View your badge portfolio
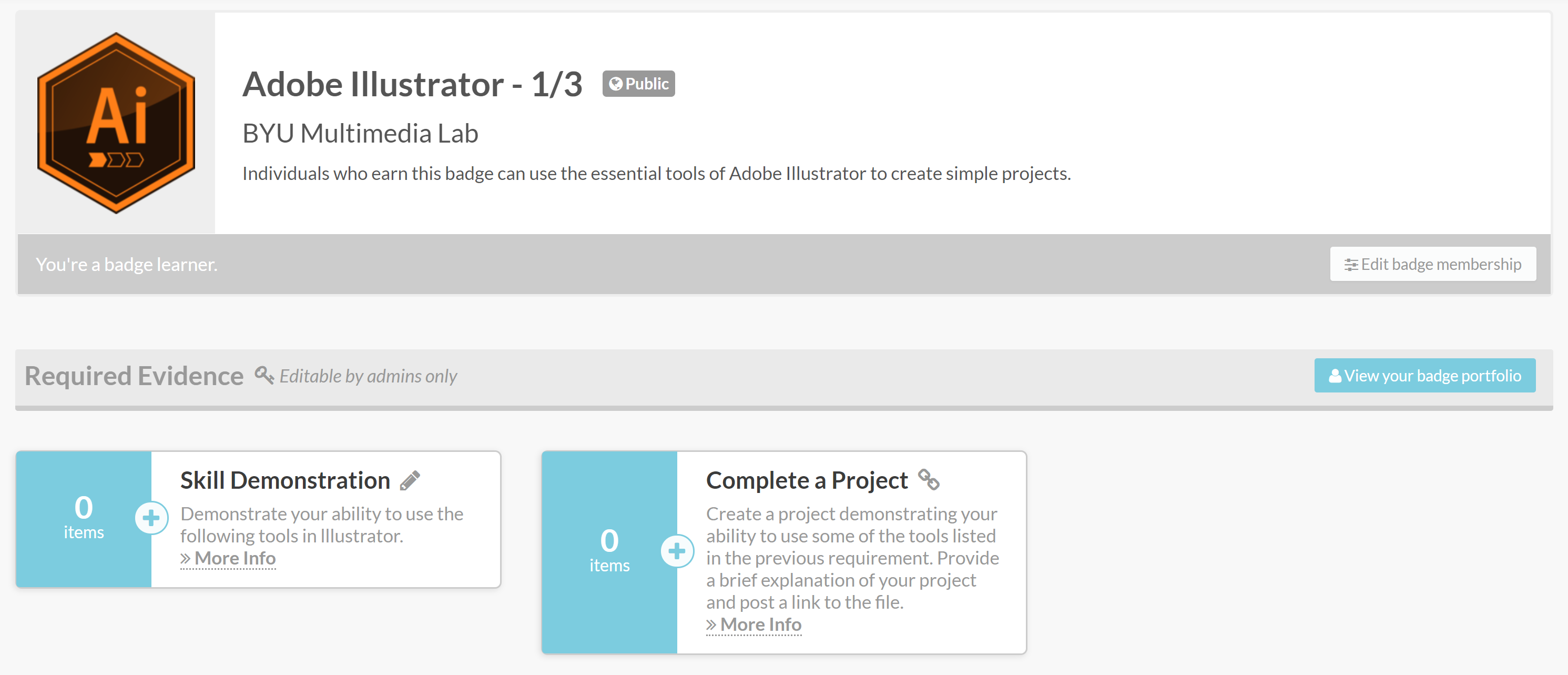 click(x=1424, y=376)
